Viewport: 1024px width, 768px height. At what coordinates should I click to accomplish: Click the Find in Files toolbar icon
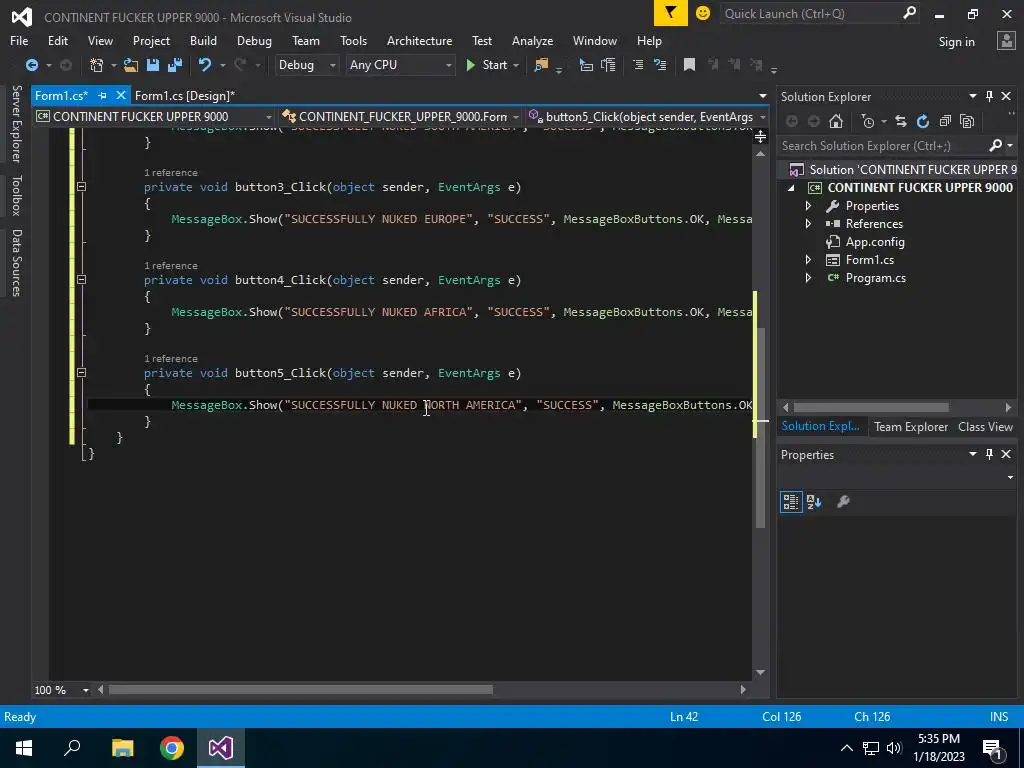(541, 65)
